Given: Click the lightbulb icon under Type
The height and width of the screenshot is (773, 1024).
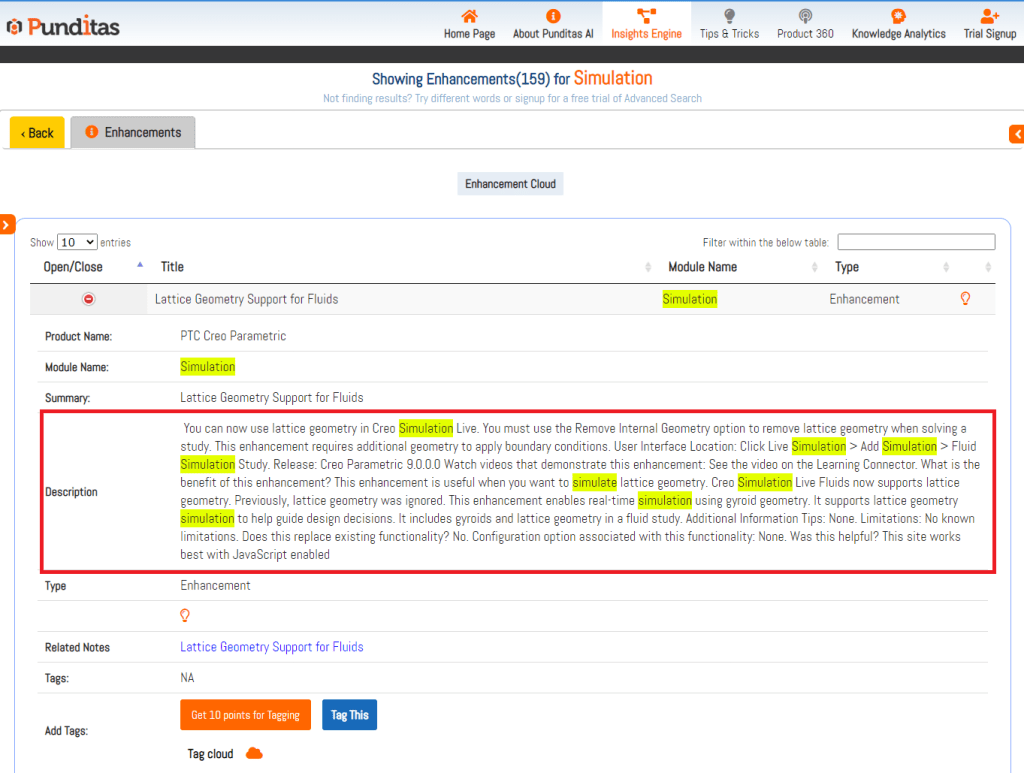Looking at the screenshot, I should (x=185, y=616).
